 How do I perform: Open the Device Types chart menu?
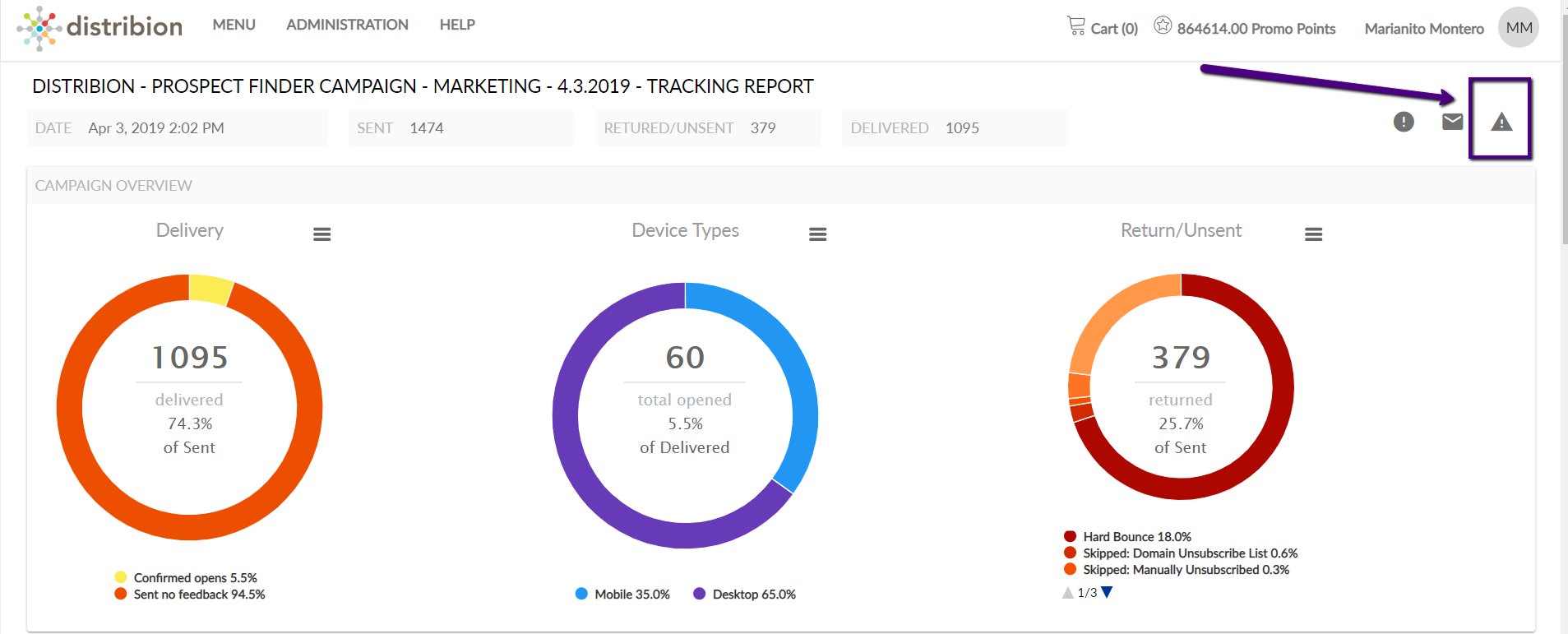tap(818, 234)
